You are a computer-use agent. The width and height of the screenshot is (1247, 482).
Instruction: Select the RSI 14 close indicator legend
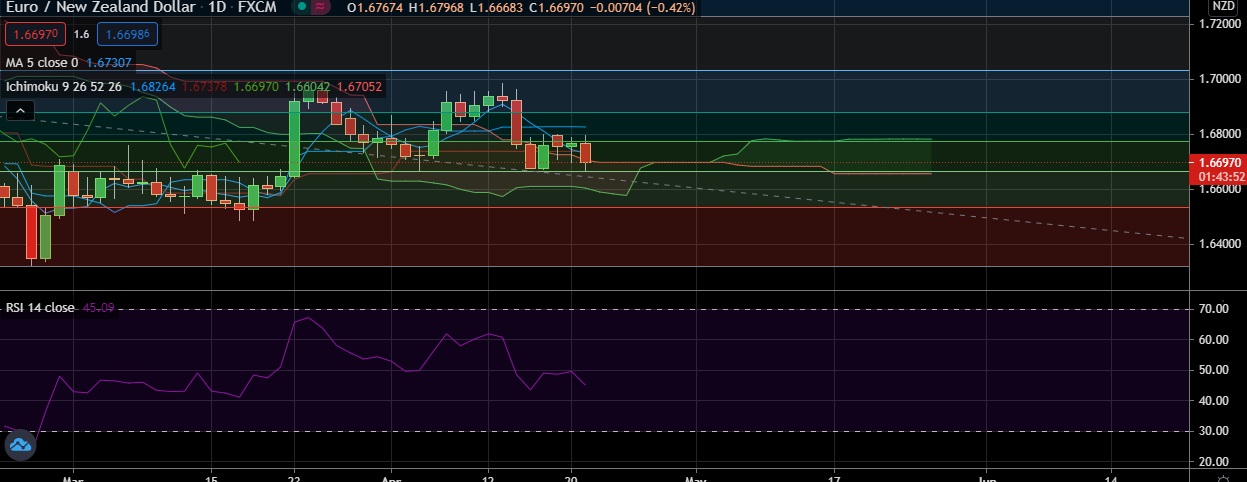click(40, 307)
